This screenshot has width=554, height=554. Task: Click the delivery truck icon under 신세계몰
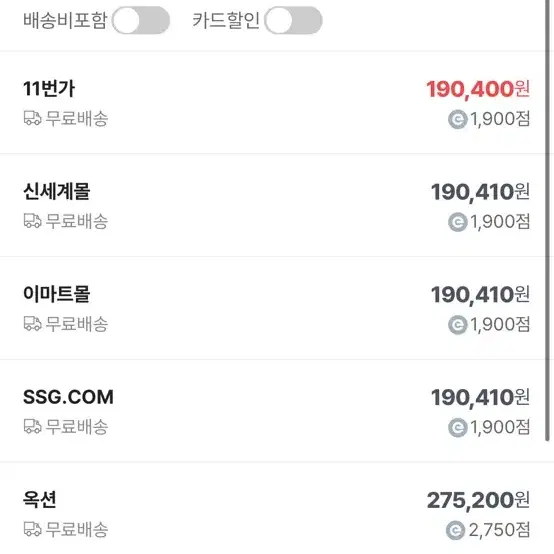click(33, 221)
